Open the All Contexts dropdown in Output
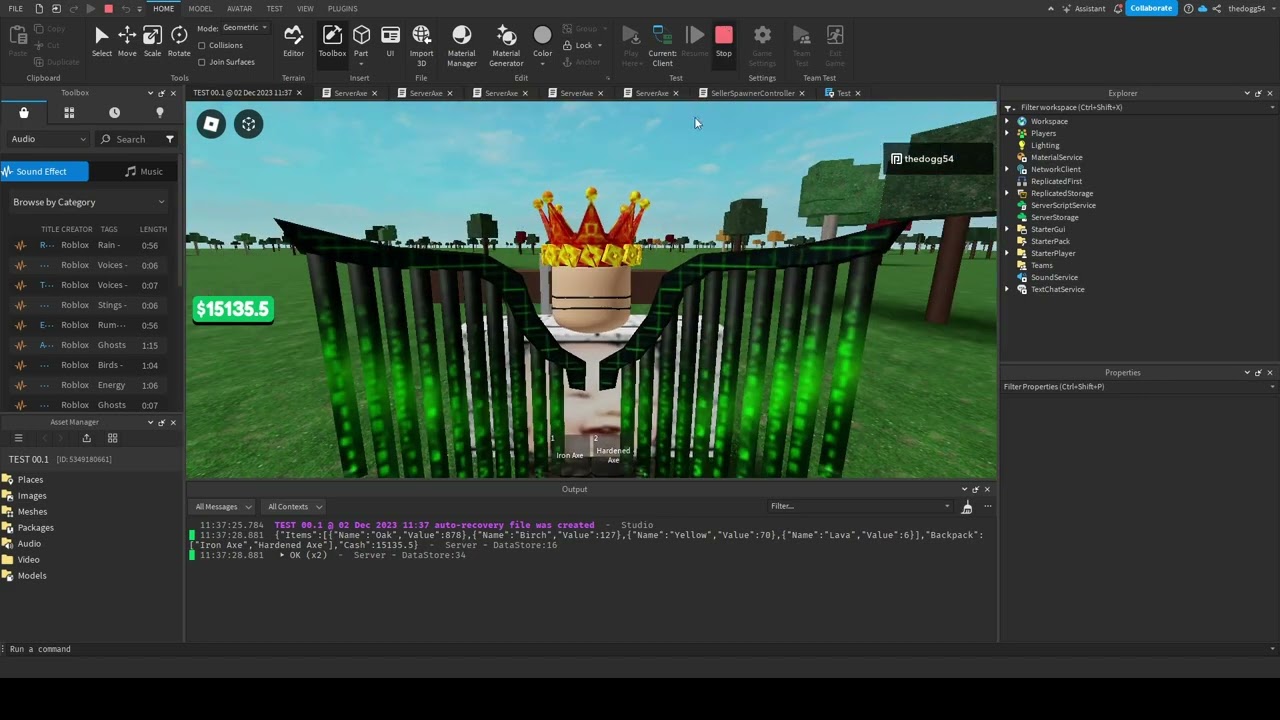 [x=294, y=507]
